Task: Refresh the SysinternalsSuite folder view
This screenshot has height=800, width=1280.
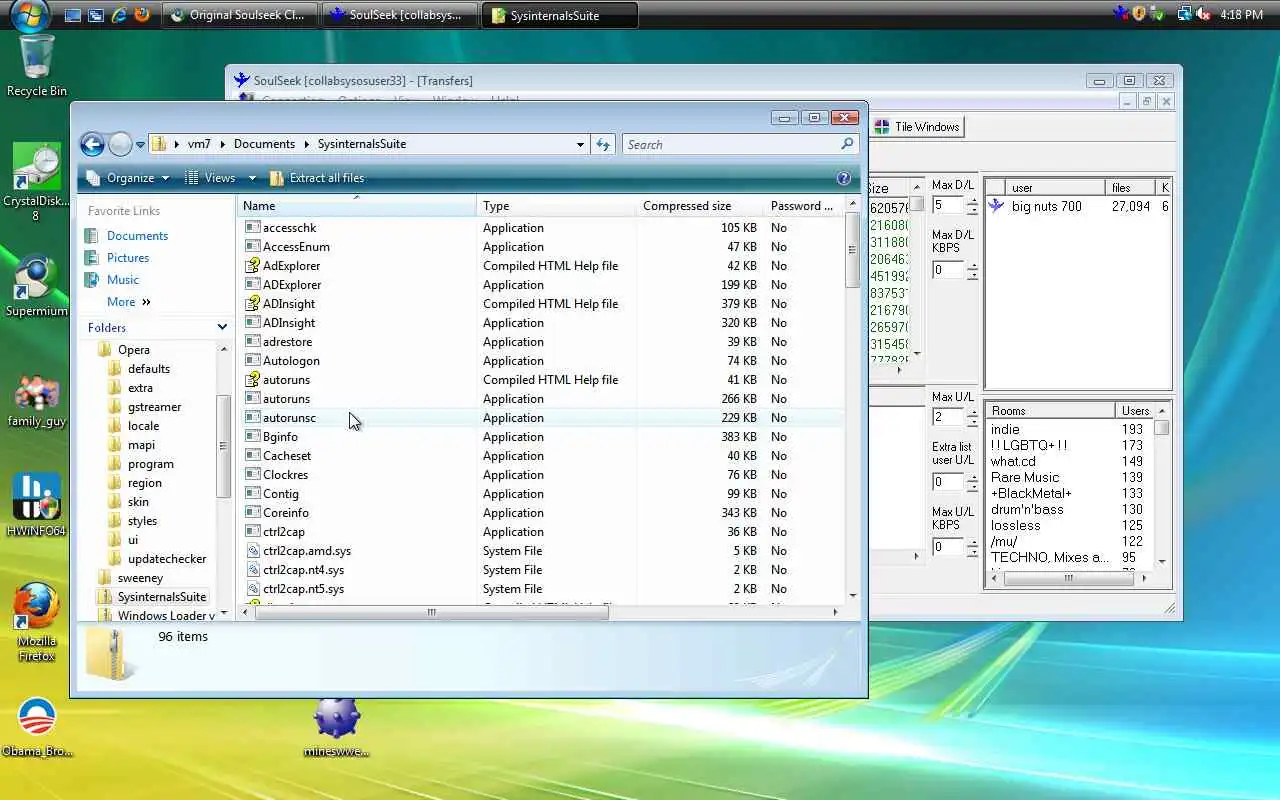Action: (x=603, y=144)
